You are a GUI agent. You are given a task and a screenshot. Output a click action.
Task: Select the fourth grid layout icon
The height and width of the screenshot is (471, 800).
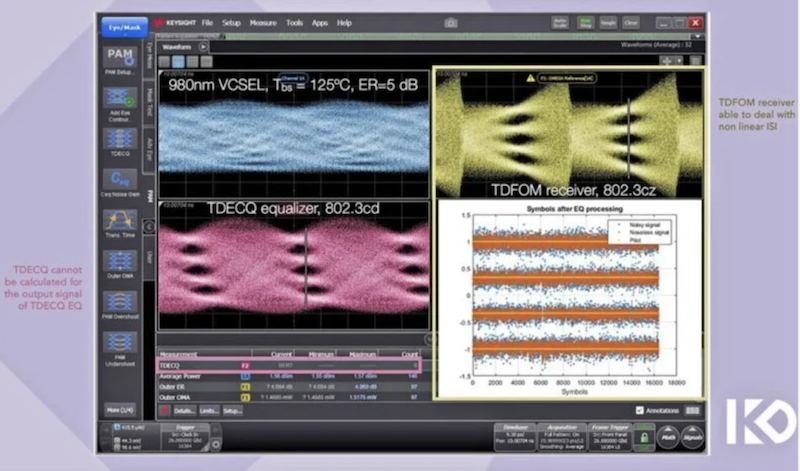click(206, 62)
